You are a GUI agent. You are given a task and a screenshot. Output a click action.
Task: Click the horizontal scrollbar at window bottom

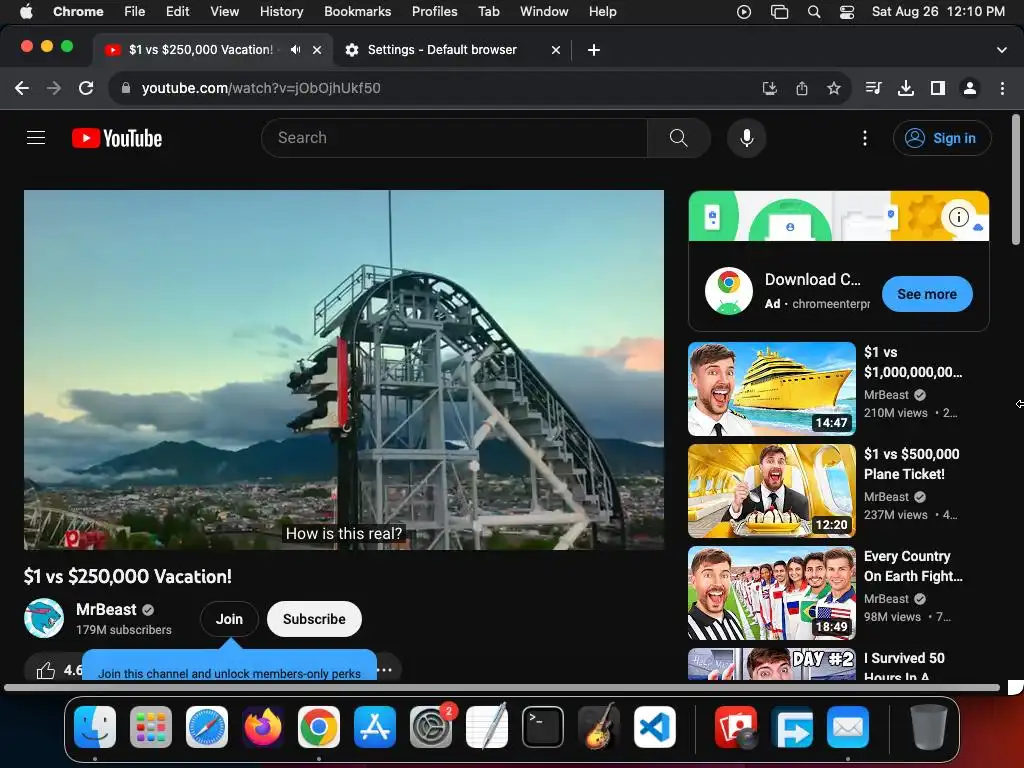(x=502, y=688)
